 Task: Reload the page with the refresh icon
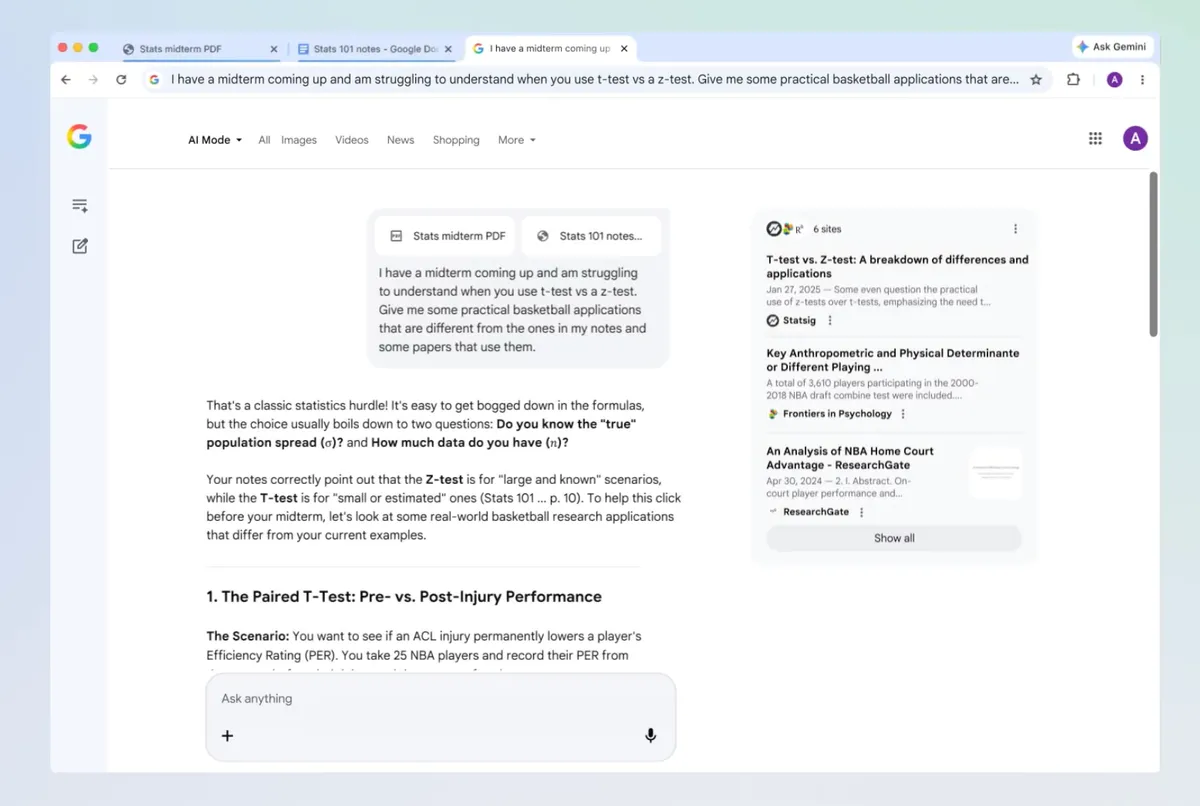point(121,80)
